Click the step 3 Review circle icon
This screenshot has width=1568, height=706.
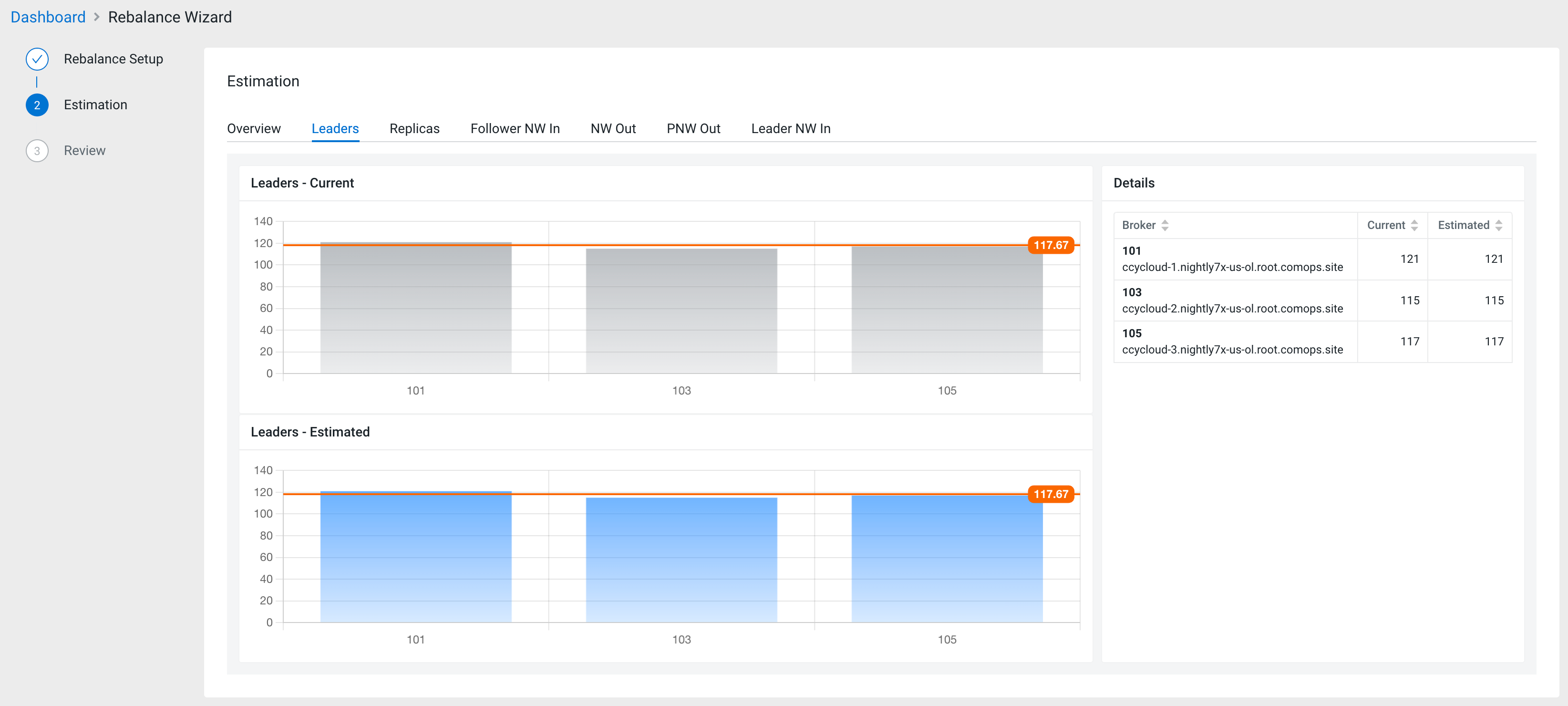37,150
